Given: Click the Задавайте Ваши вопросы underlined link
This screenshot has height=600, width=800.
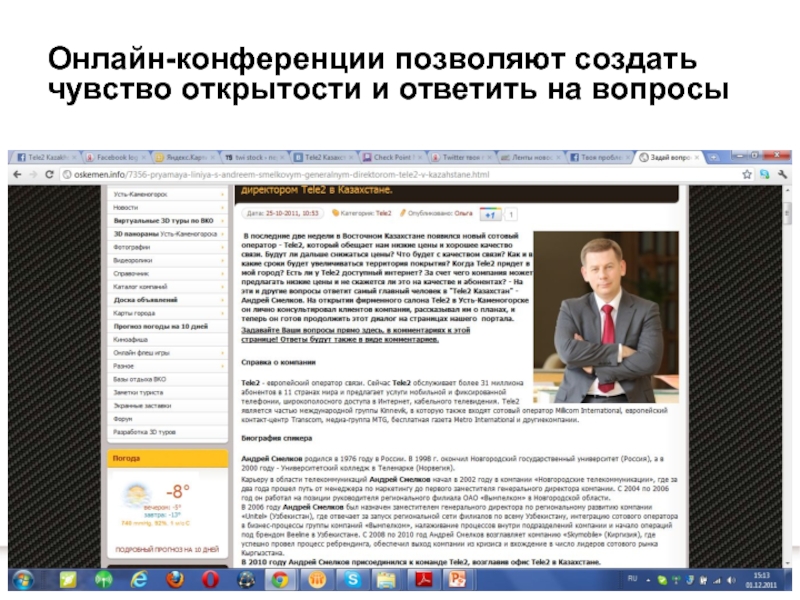Looking at the screenshot, I should pos(356,335).
